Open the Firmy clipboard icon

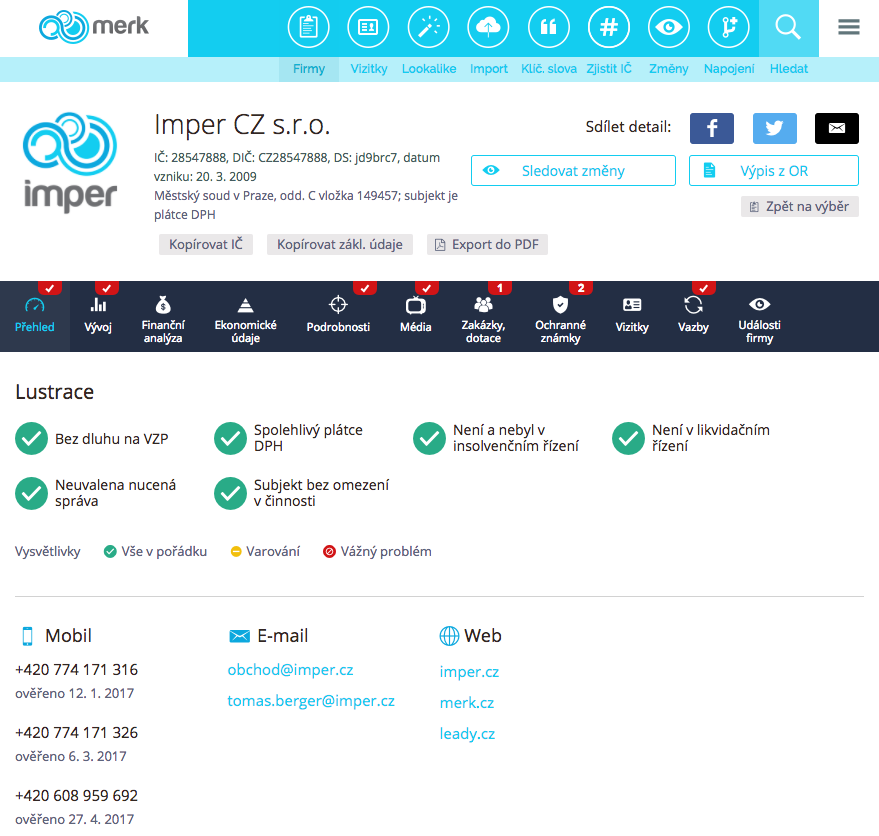(x=308, y=27)
